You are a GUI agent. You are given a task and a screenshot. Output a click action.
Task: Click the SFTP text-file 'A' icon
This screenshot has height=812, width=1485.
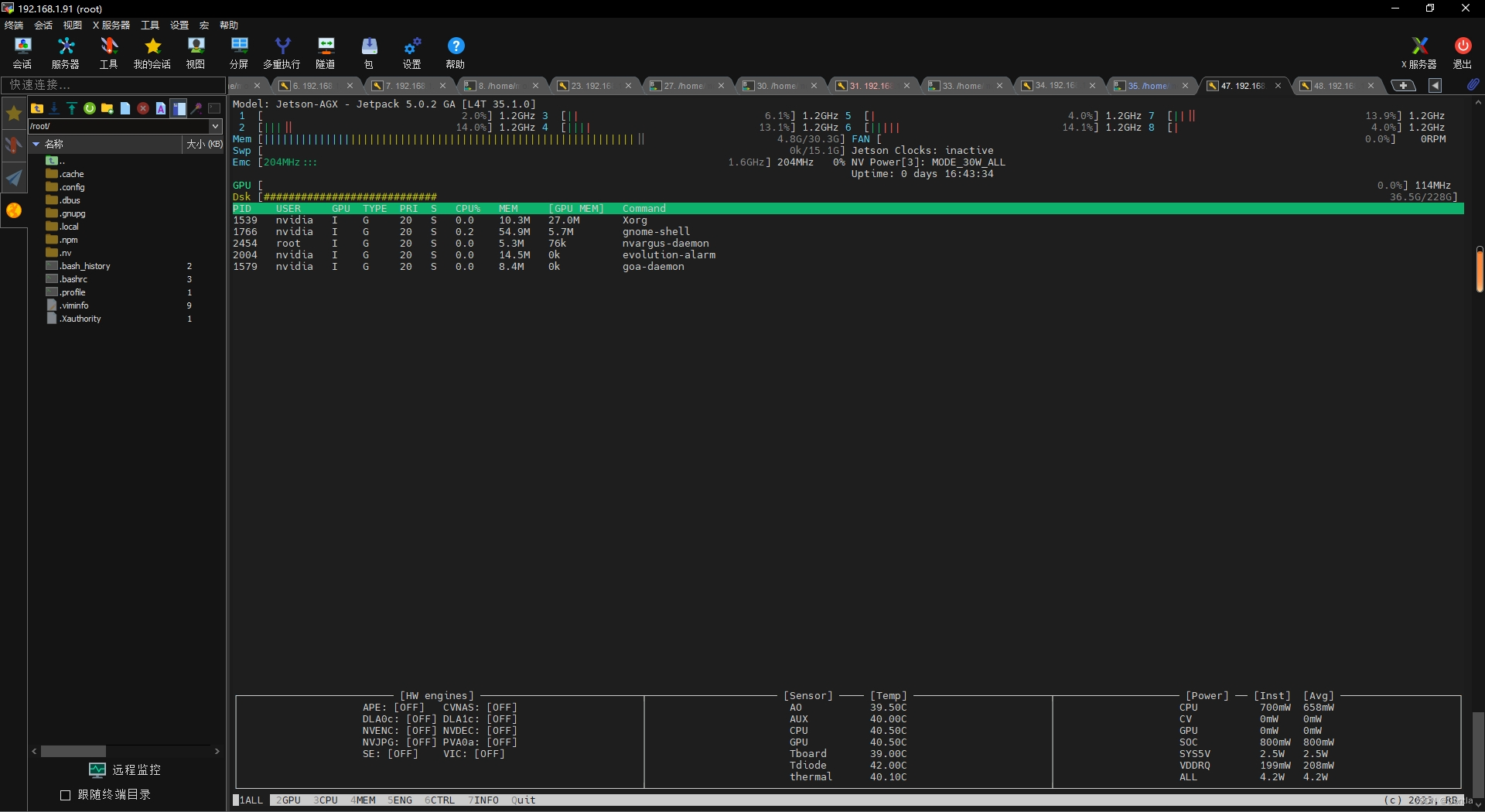(161, 108)
